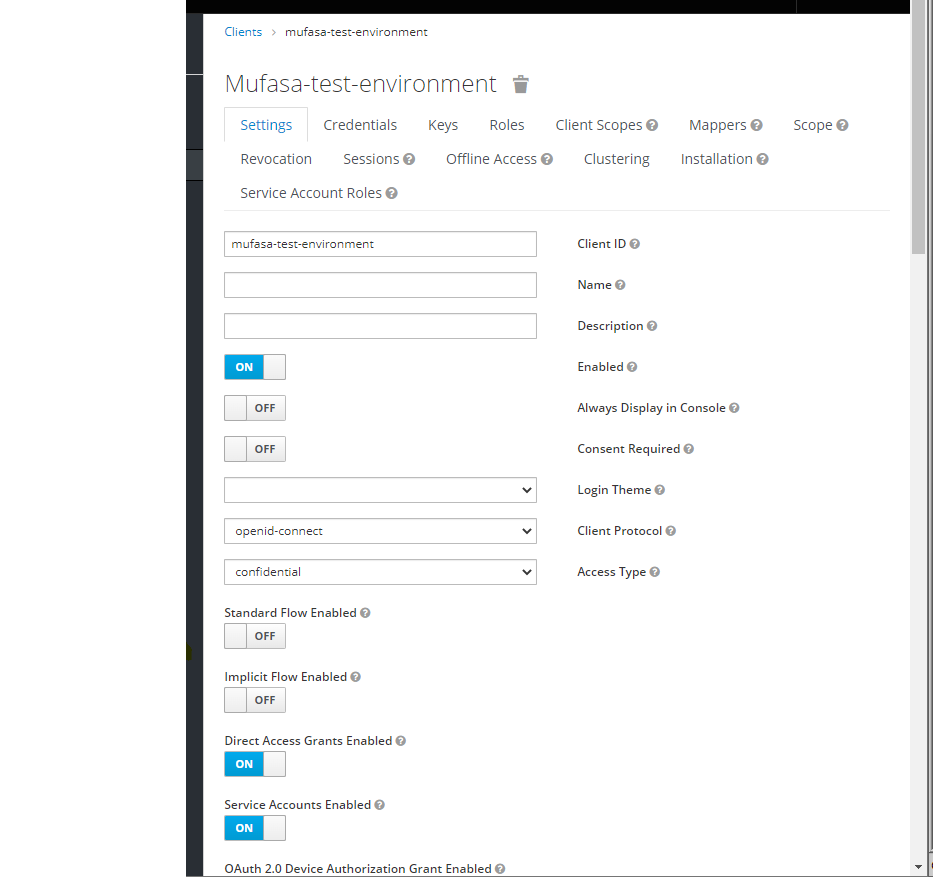Image resolution: width=933 pixels, height=877 pixels.
Task: Open the Roles tab
Action: click(507, 125)
